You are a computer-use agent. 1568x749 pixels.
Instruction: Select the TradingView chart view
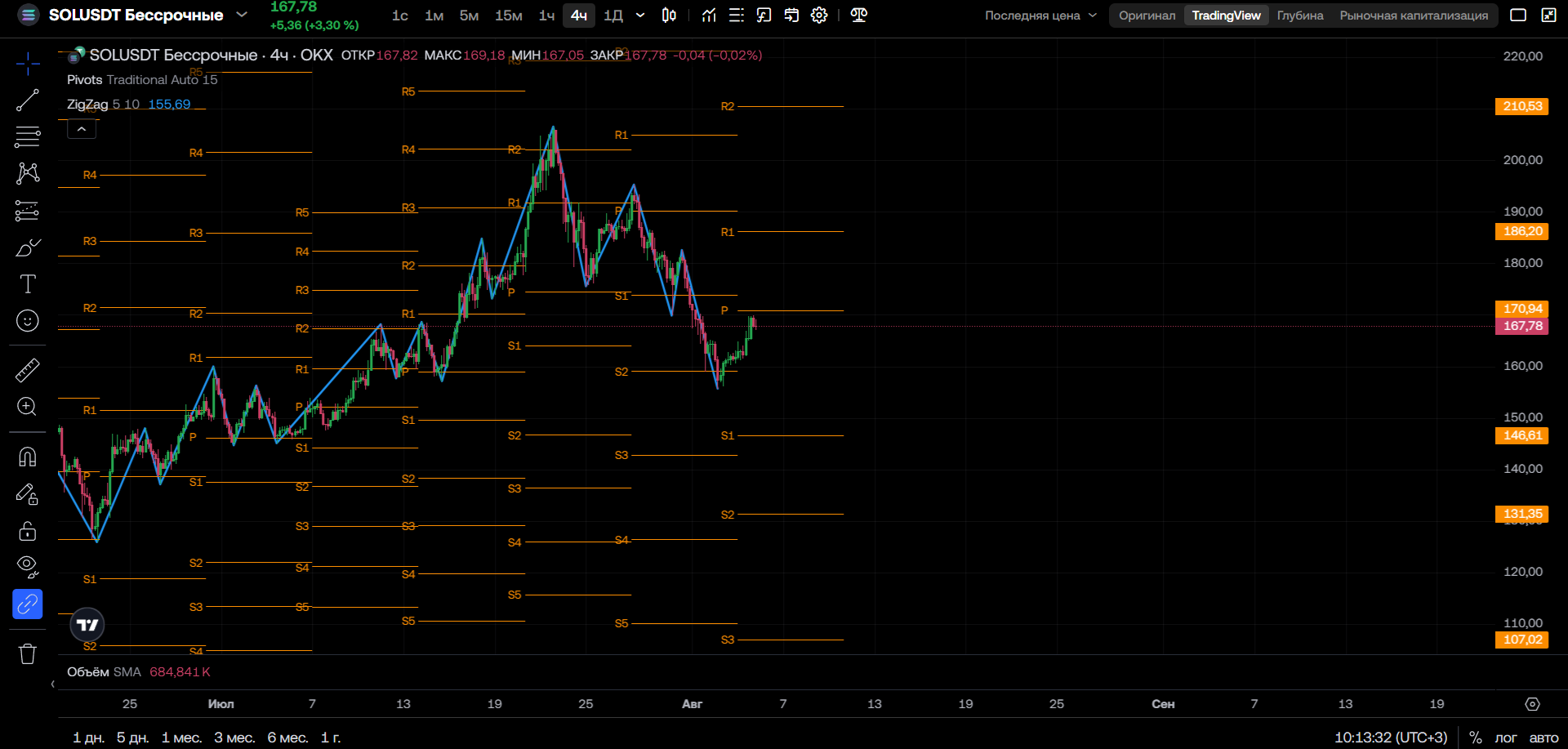click(x=1226, y=16)
